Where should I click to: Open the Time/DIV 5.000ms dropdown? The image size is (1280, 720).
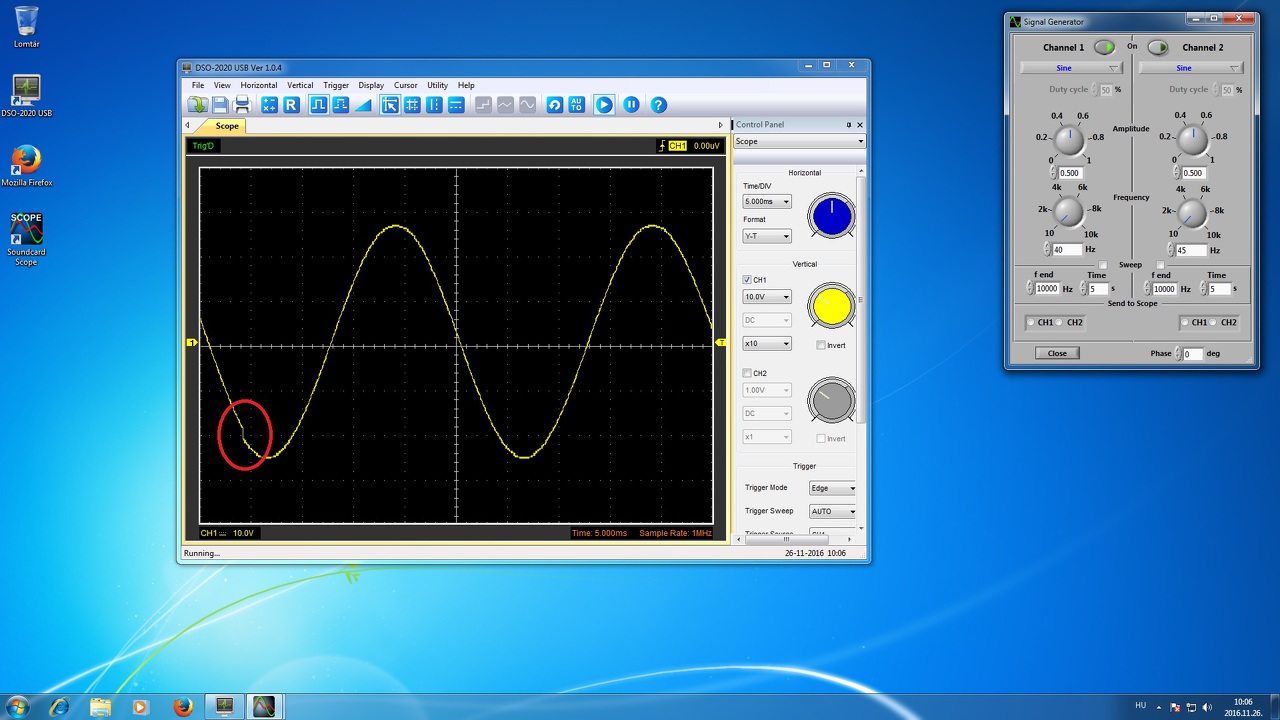click(766, 202)
